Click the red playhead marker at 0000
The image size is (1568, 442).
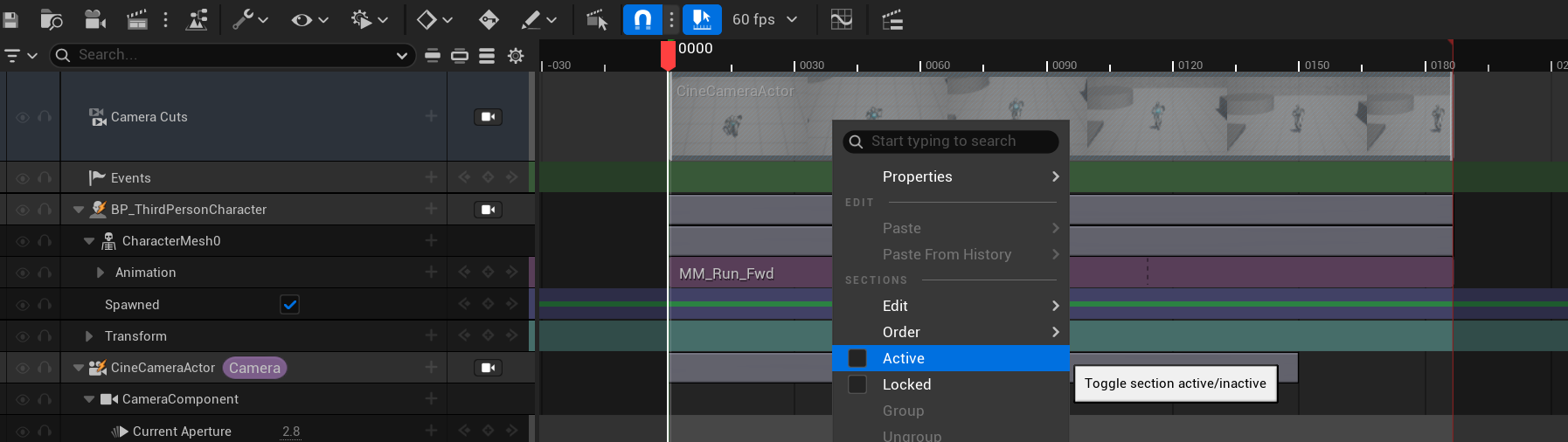[x=668, y=54]
